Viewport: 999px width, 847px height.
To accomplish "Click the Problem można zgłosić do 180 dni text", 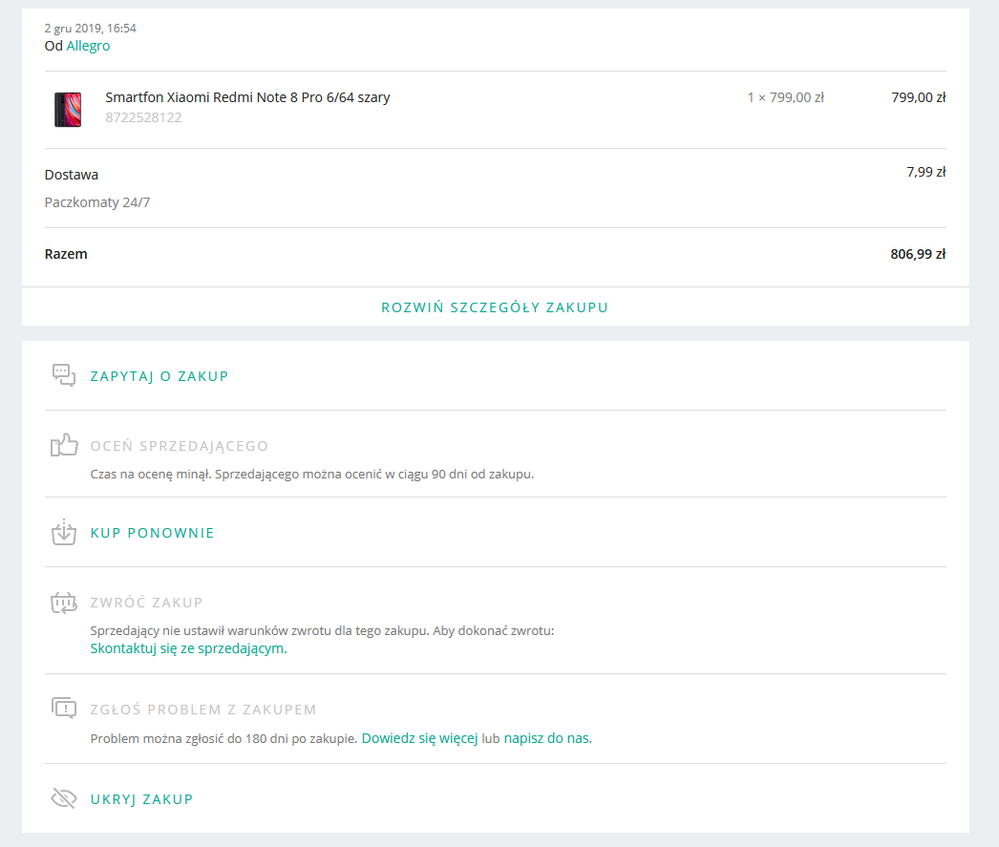I will [223, 739].
